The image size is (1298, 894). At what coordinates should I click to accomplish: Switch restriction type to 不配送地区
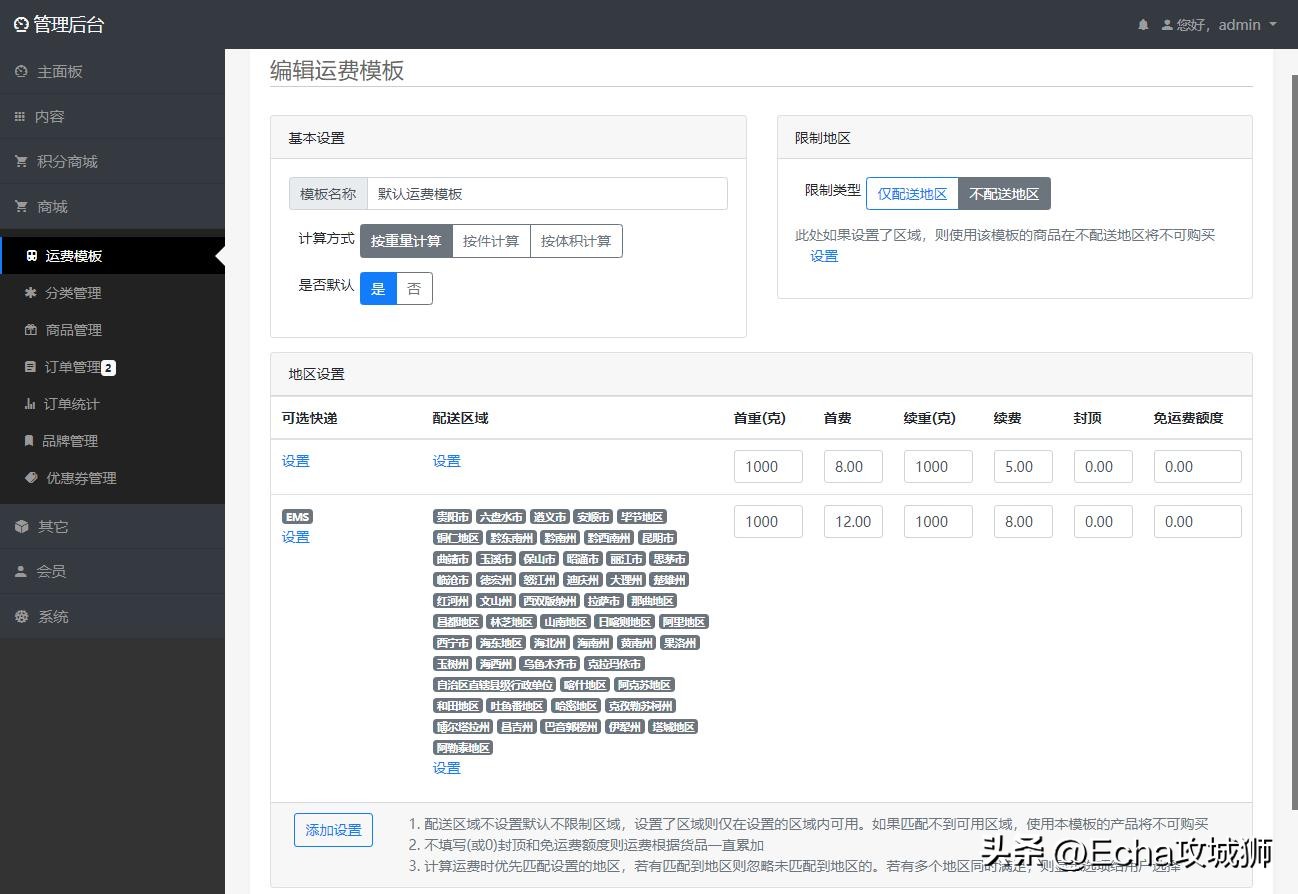point(1004,193)
